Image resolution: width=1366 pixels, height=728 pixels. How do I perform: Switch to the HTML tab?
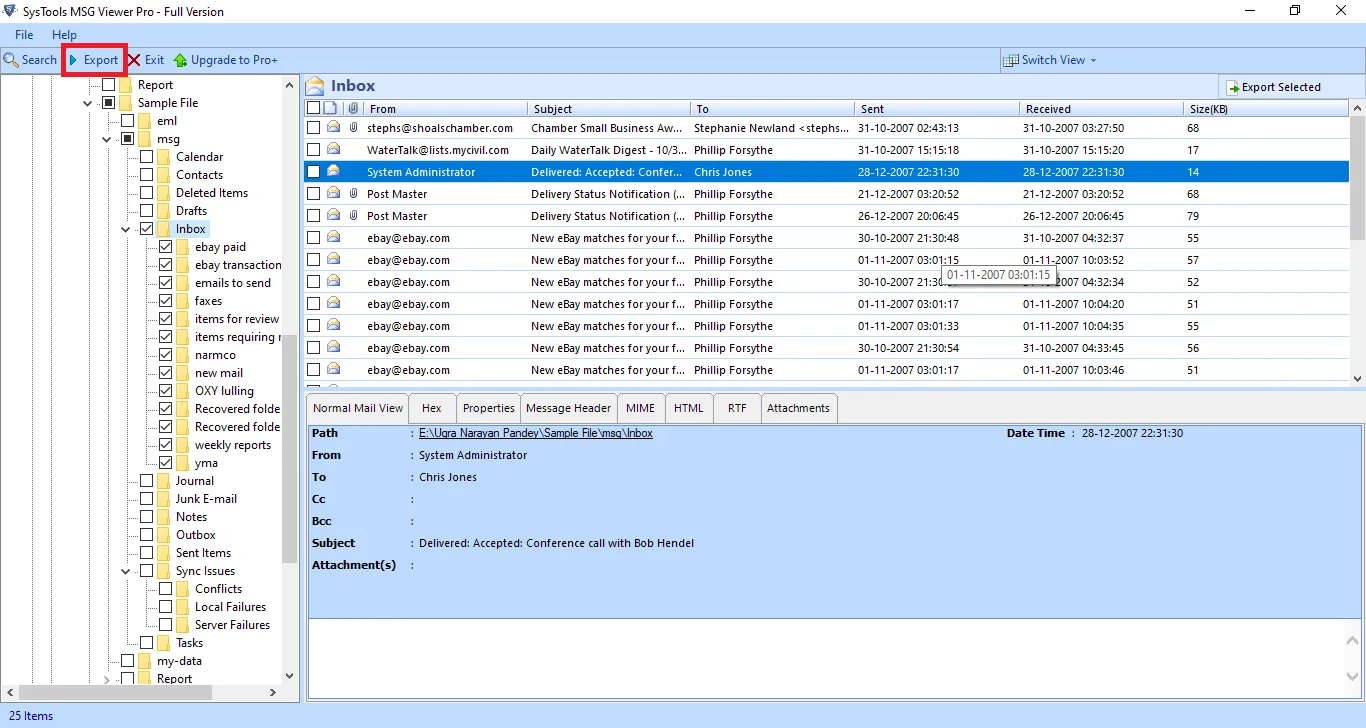click(x=688, y=408)
